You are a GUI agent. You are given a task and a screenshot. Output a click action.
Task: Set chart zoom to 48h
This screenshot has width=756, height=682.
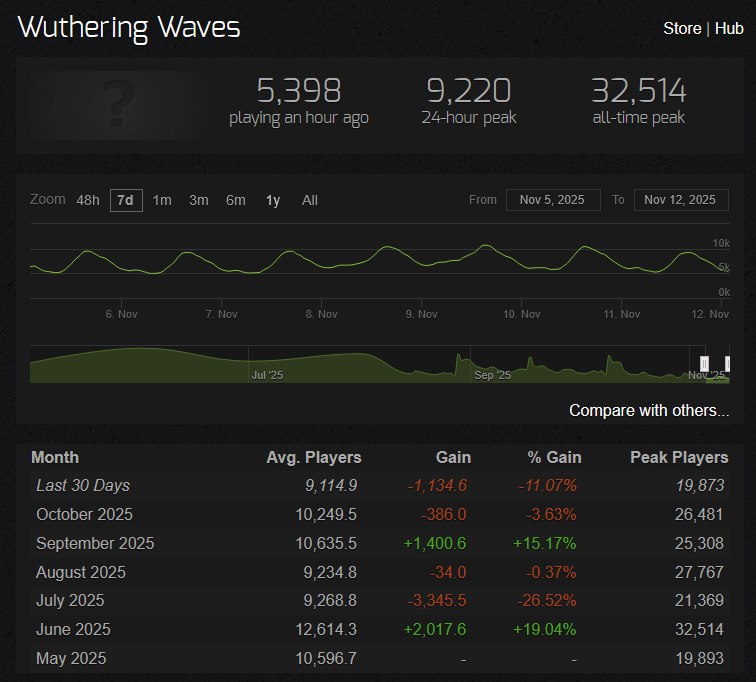click(88, 200)
